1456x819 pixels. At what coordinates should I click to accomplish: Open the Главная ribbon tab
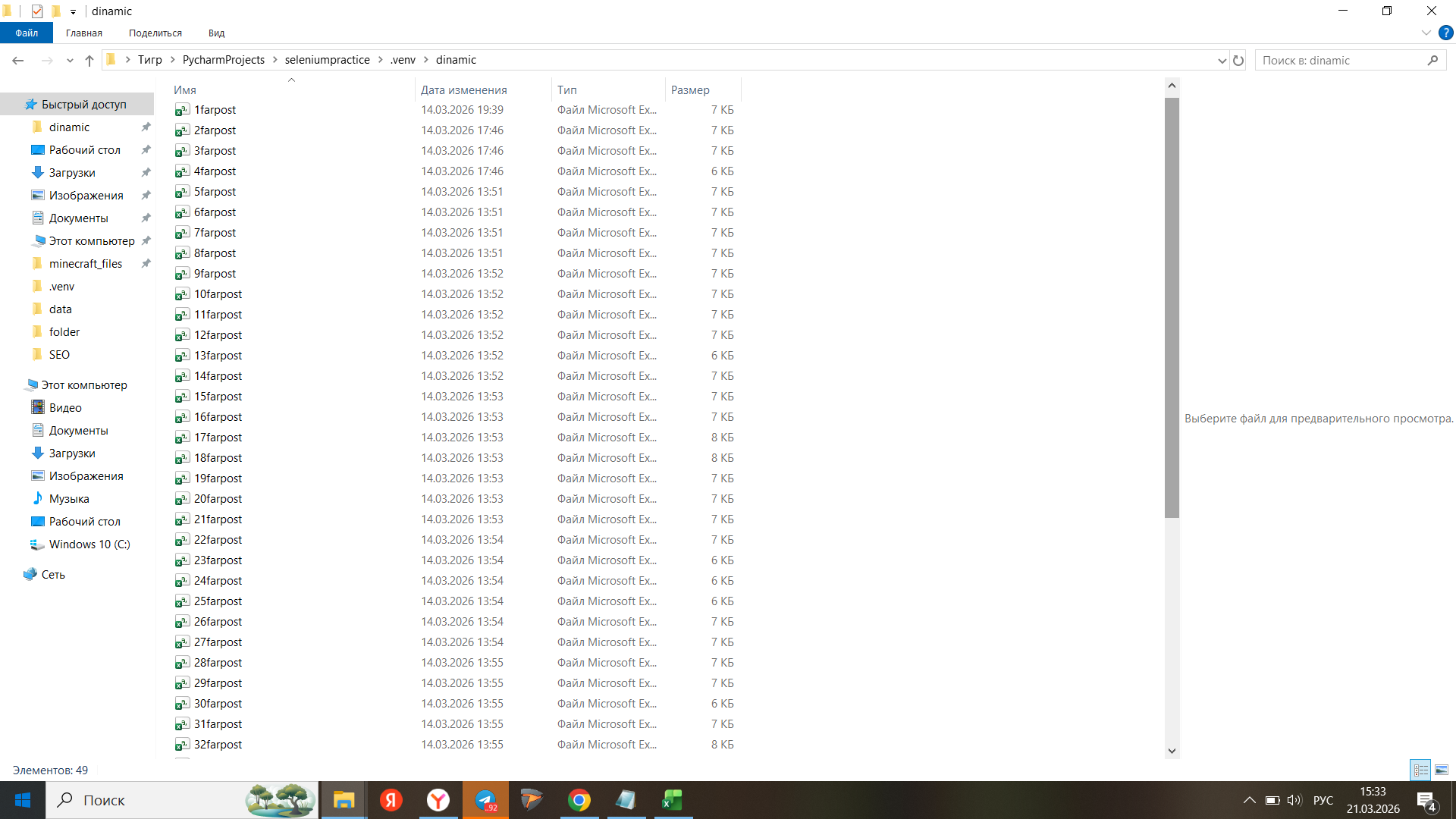84,33
